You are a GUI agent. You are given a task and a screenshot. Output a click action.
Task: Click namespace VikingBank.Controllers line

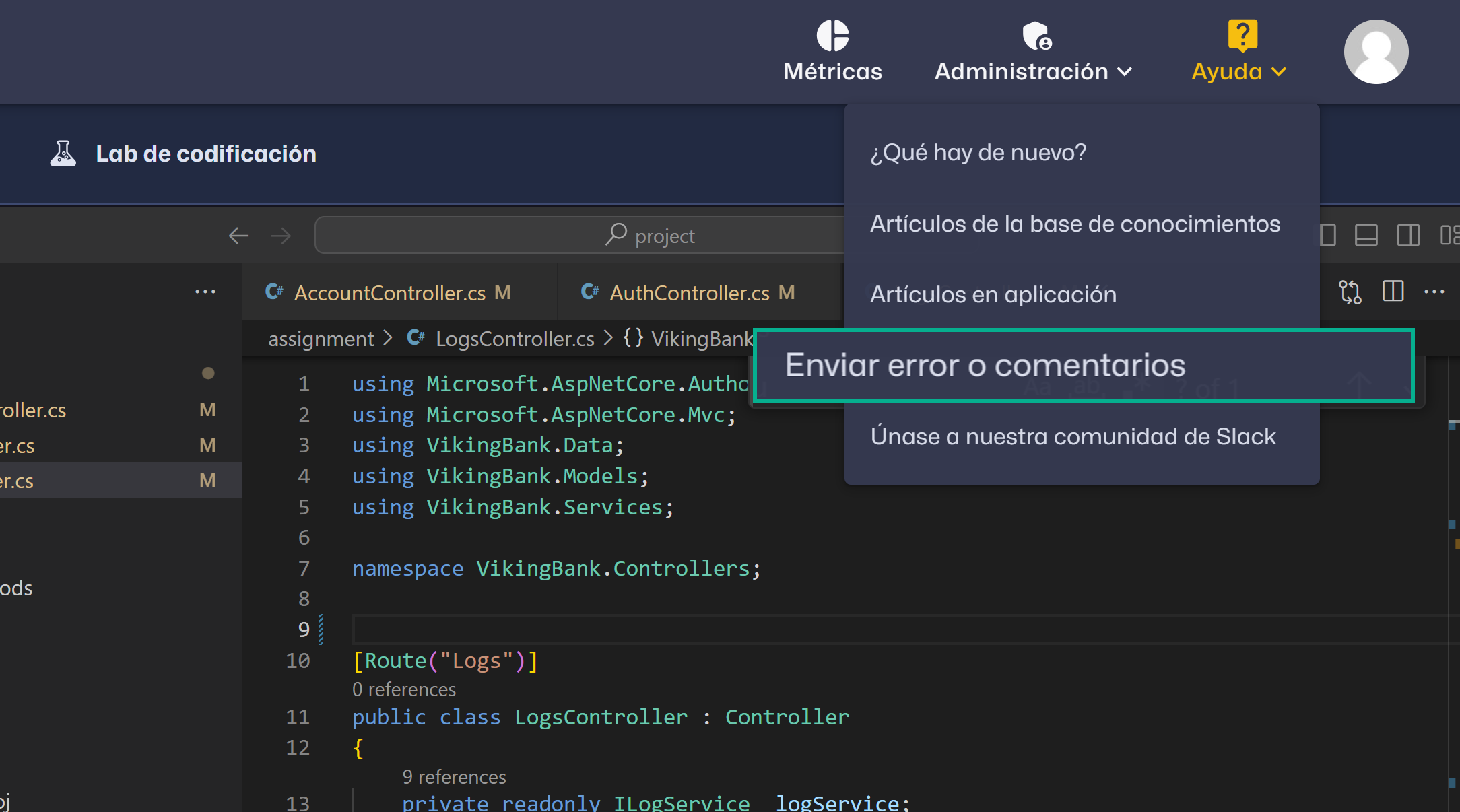point(556,568)
